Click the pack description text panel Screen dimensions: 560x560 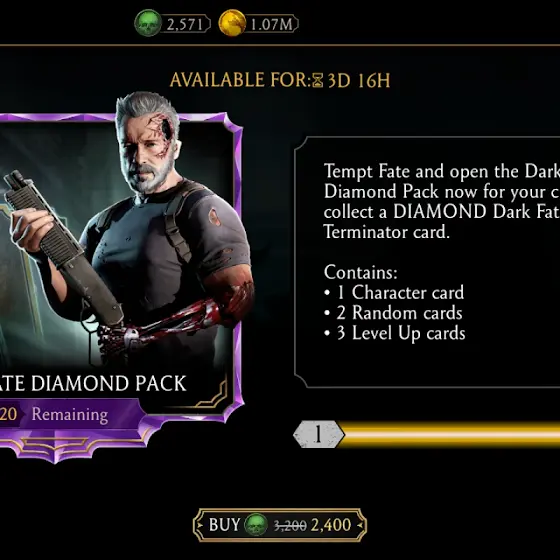(427, 262)
